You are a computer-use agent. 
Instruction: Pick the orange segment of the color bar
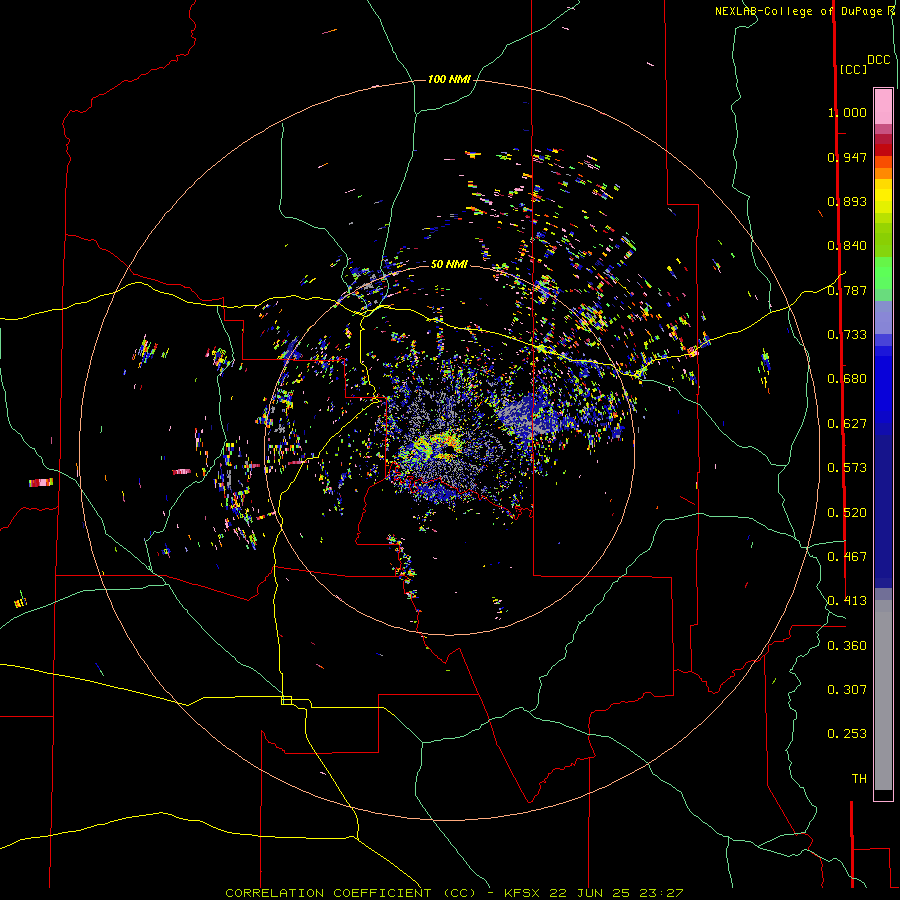pyautogui.click(x=883, y=168)
